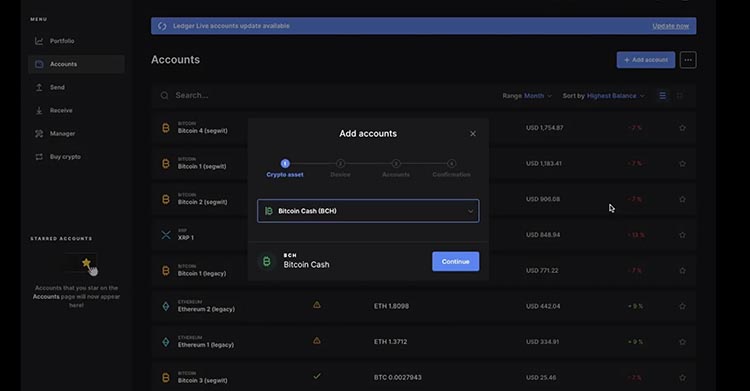Star the Ethereum 1 (legacy) account

click(x=683, y=342)
